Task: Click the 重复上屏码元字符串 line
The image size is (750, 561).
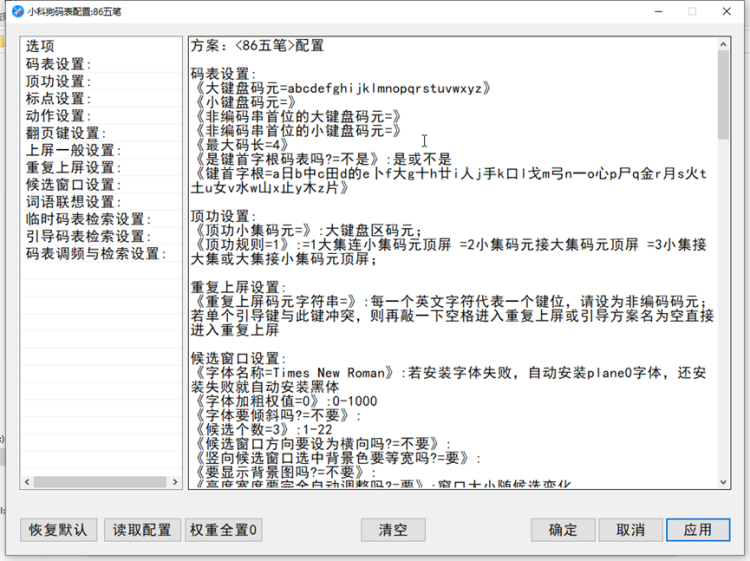Action: [452, 316]
